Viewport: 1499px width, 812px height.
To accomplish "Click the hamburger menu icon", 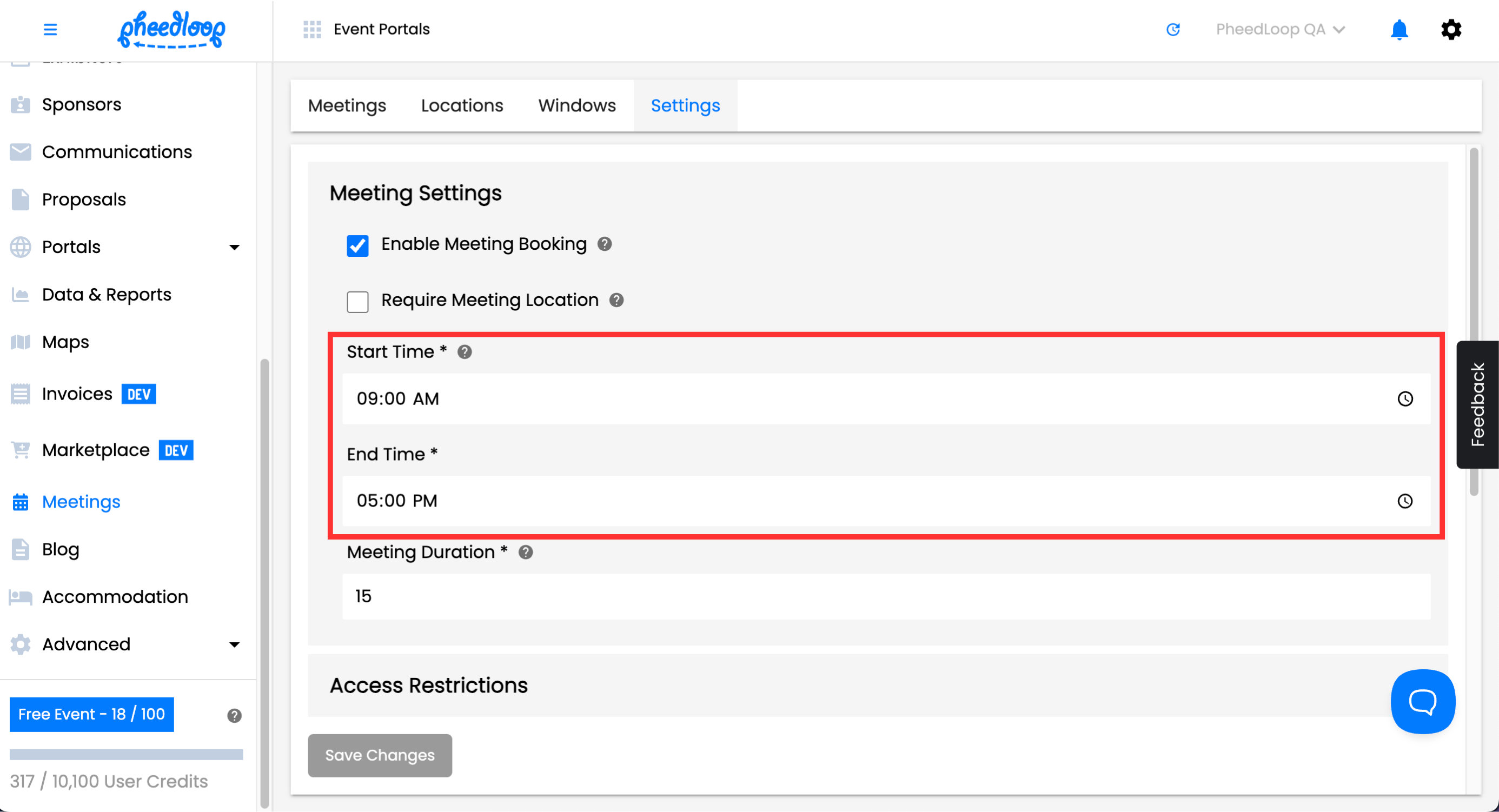I will tap(50, 29).
